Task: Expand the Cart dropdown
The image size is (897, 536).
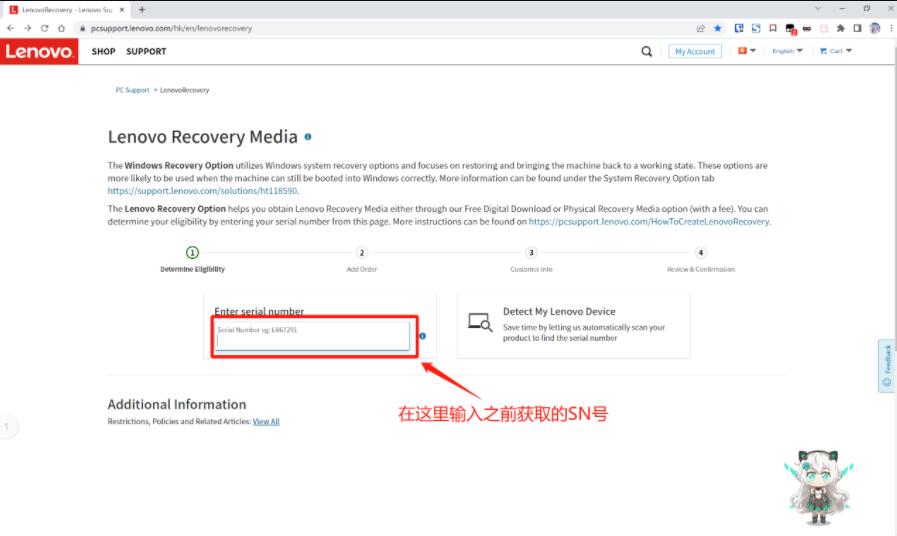Action: click(836, 51)
